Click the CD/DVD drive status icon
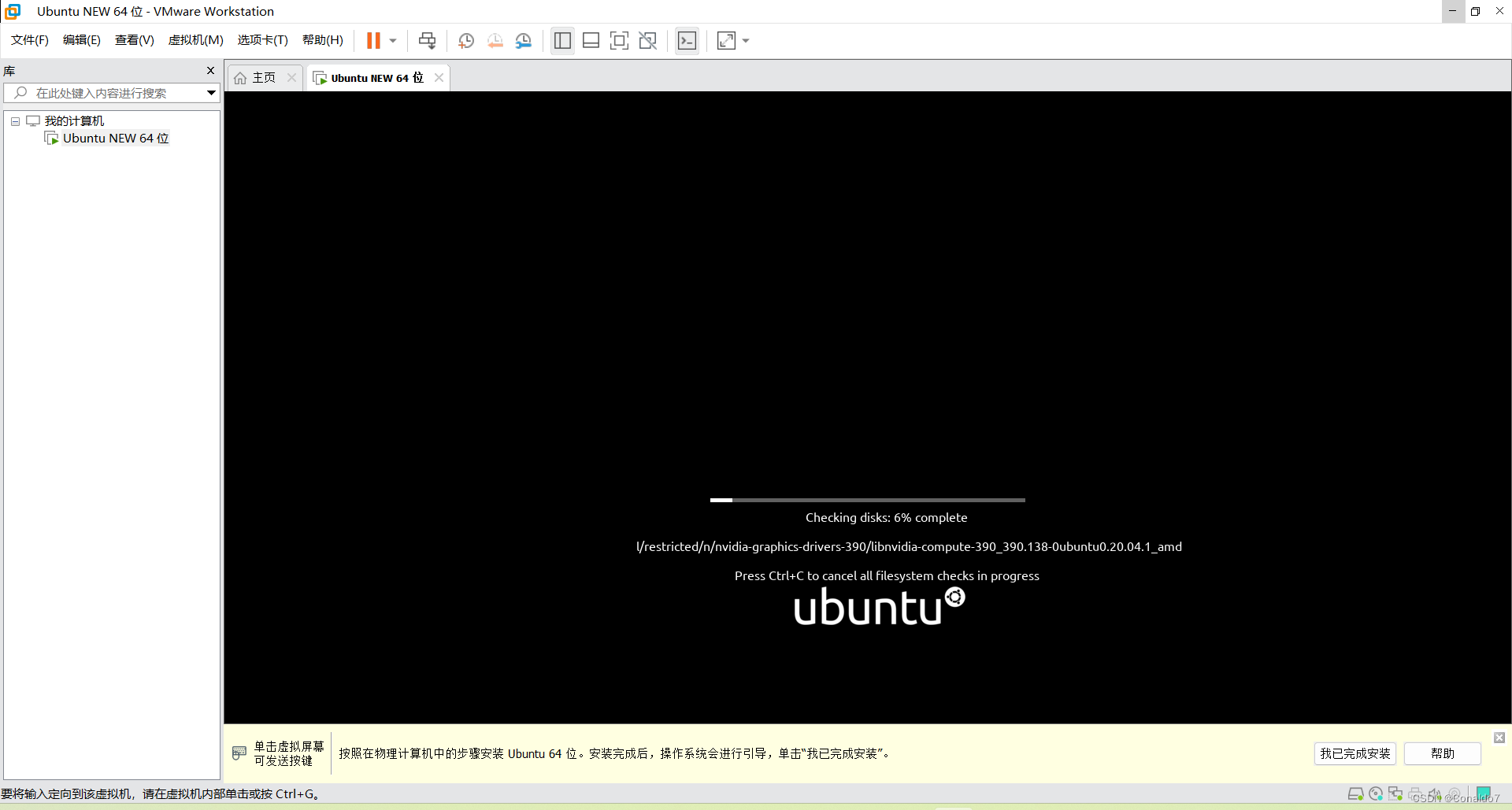 click(1376, 793)
